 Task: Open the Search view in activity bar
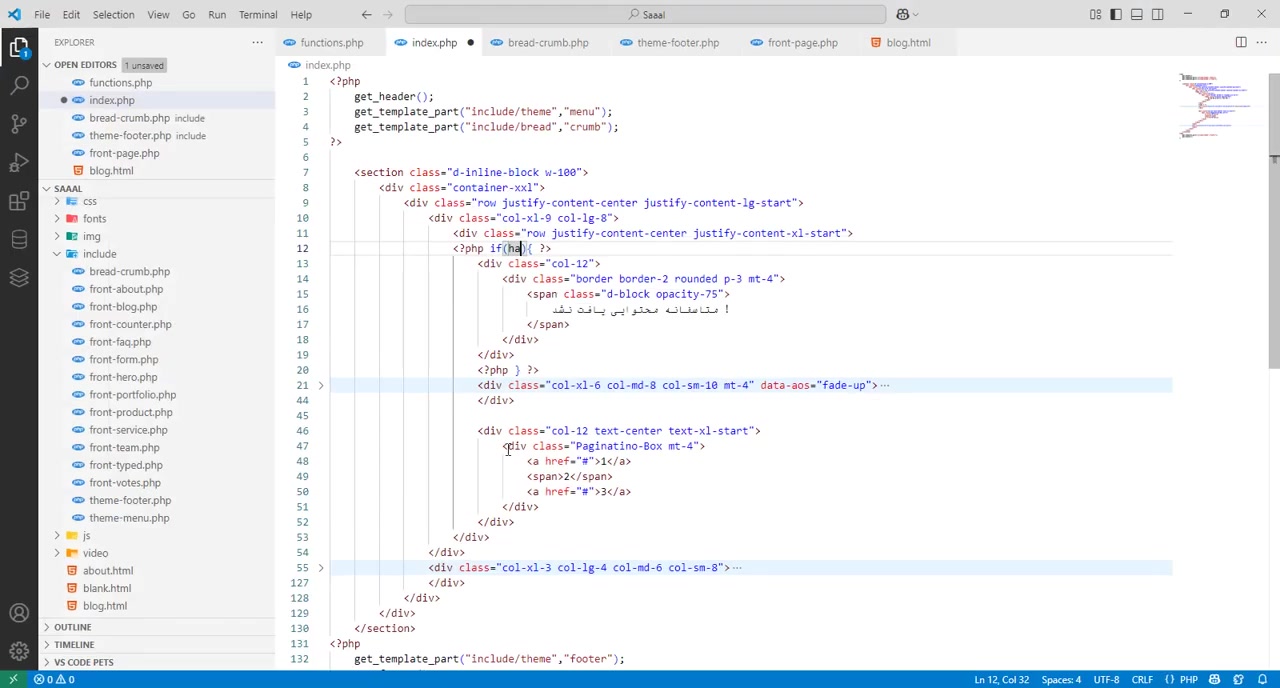[19, 85]
